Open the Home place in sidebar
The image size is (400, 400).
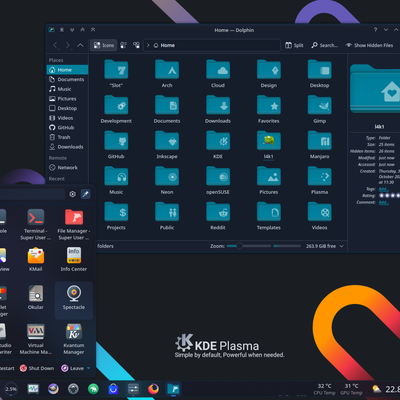[67, 70]
